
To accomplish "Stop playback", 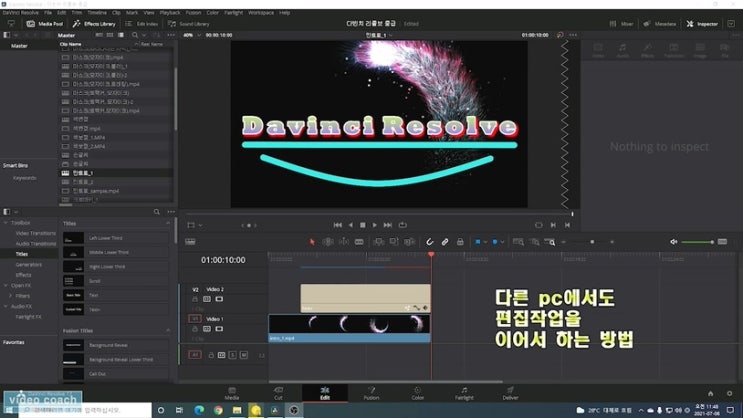I will coord(362,225).
